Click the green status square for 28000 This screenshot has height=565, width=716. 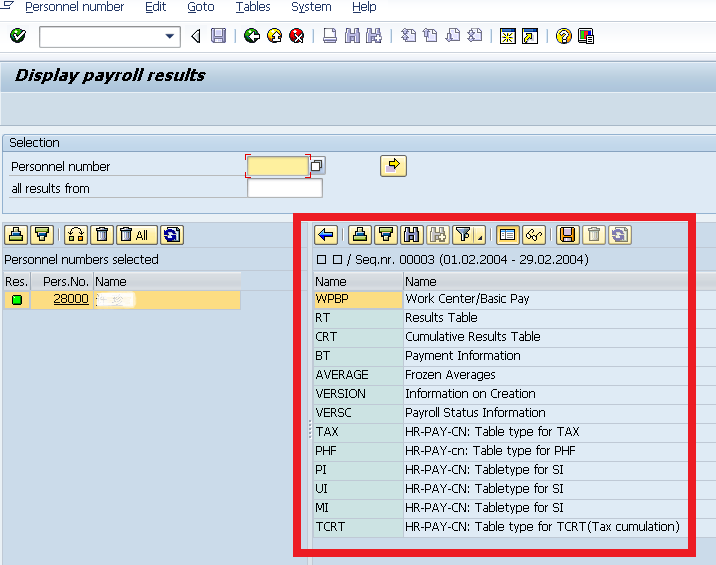(17, 300)
